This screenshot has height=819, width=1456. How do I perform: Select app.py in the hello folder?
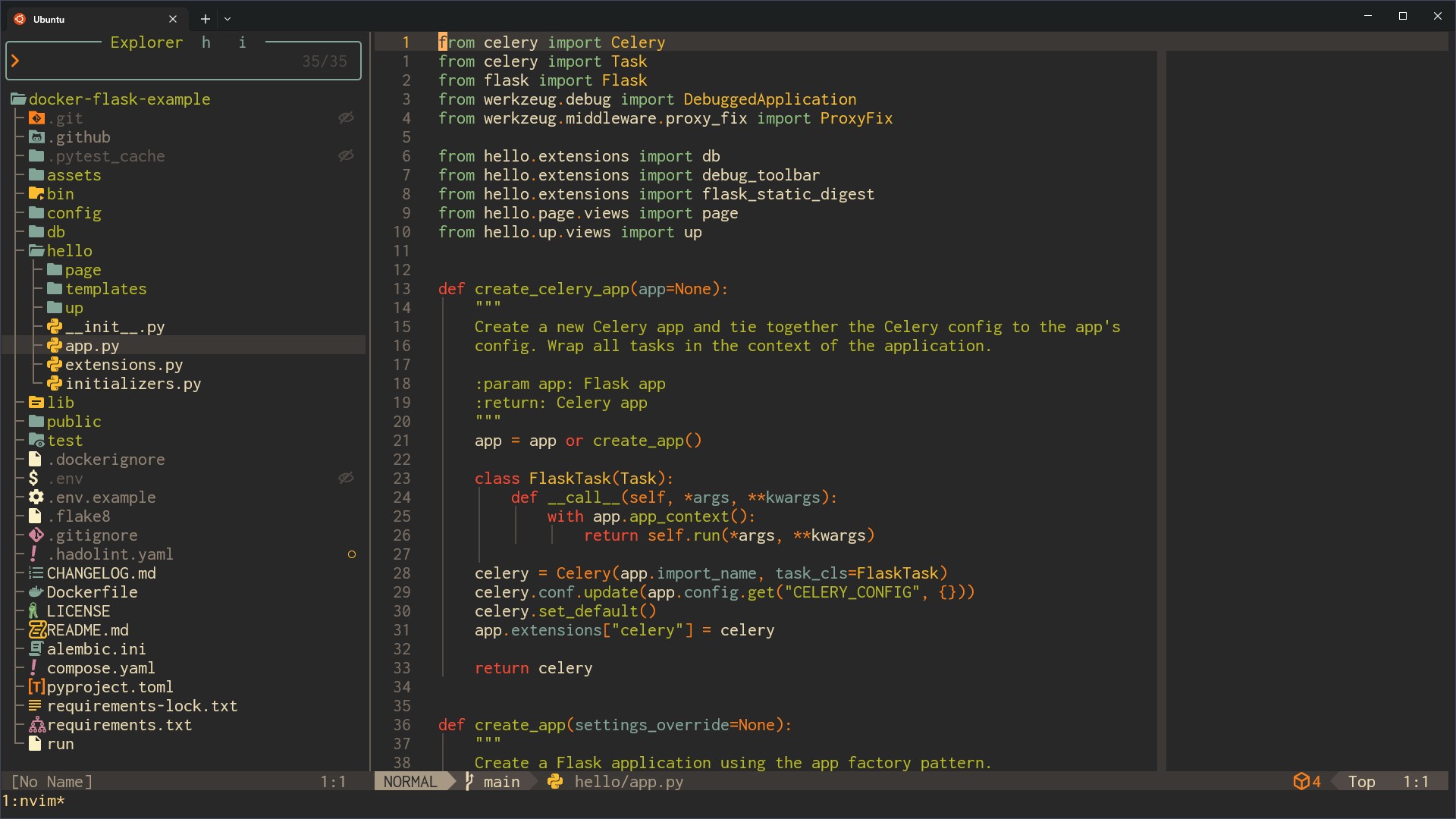pos(92,345)
